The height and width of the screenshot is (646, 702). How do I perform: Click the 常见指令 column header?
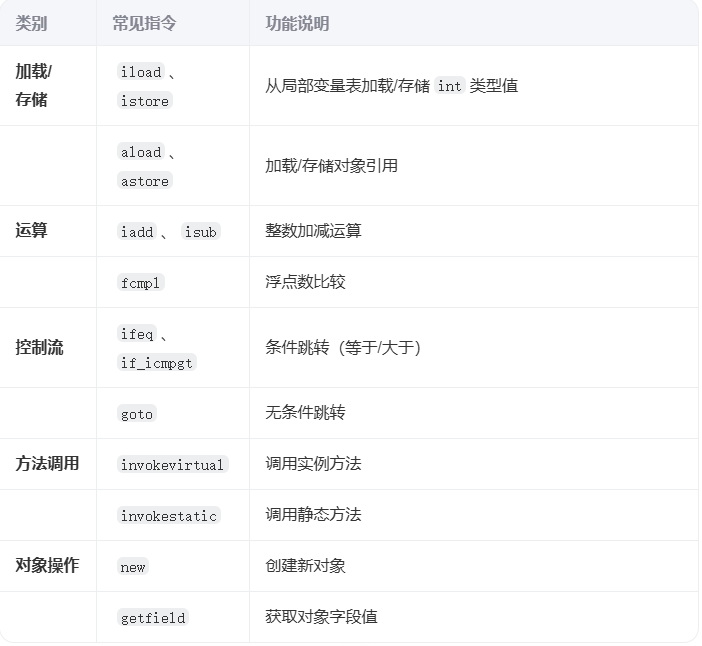pos(144,23)
